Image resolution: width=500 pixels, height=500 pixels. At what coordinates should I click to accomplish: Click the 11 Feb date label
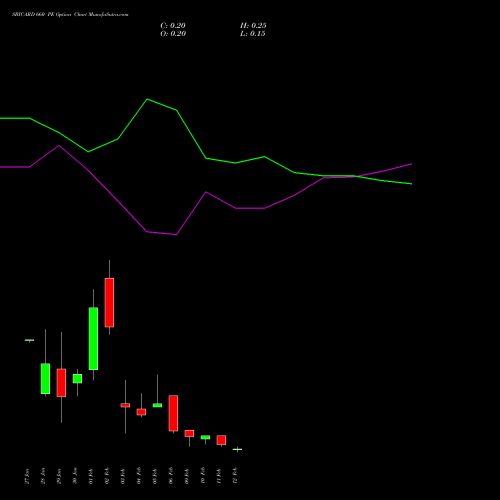click(219, 476)
